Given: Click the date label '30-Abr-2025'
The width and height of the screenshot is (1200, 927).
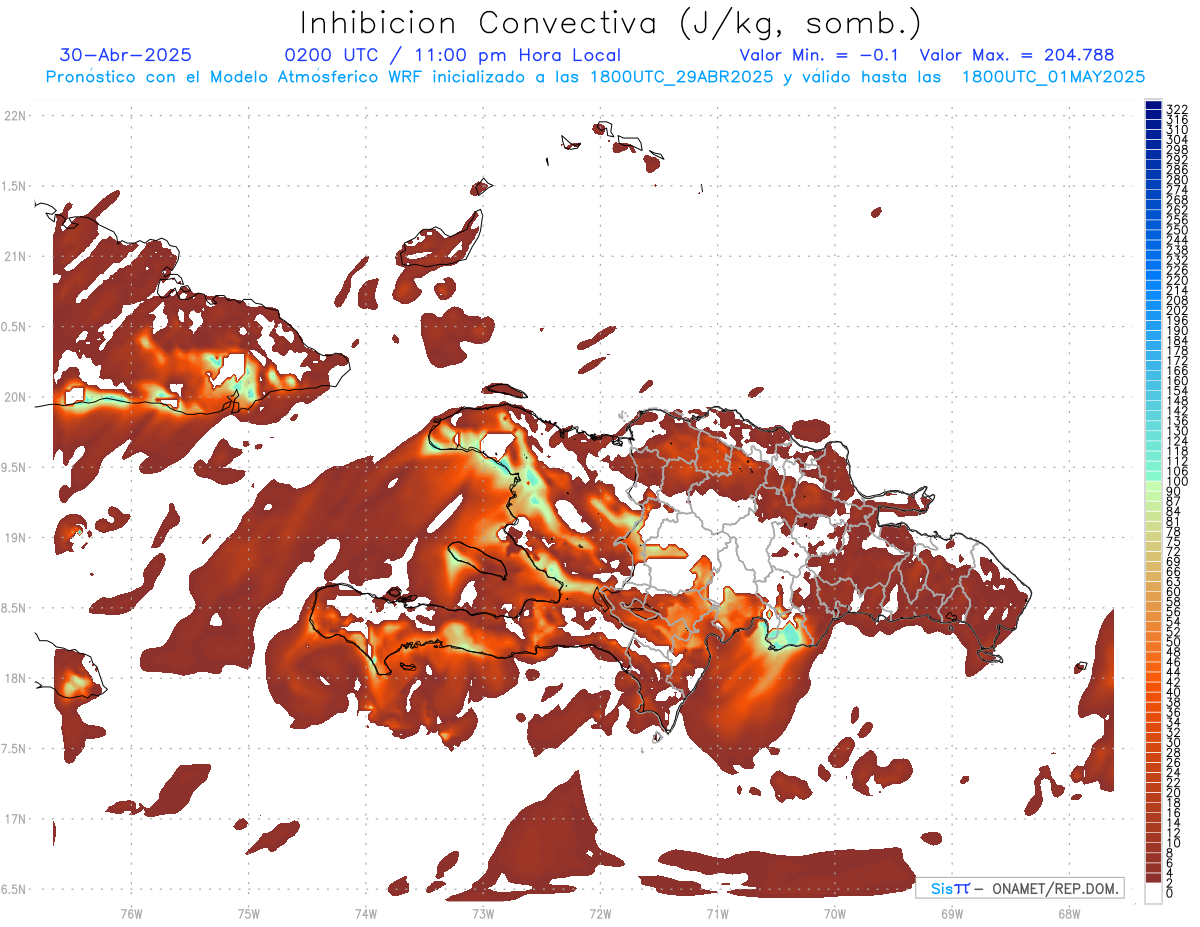Looking at the screenshot, I should (x=126, y=55).
